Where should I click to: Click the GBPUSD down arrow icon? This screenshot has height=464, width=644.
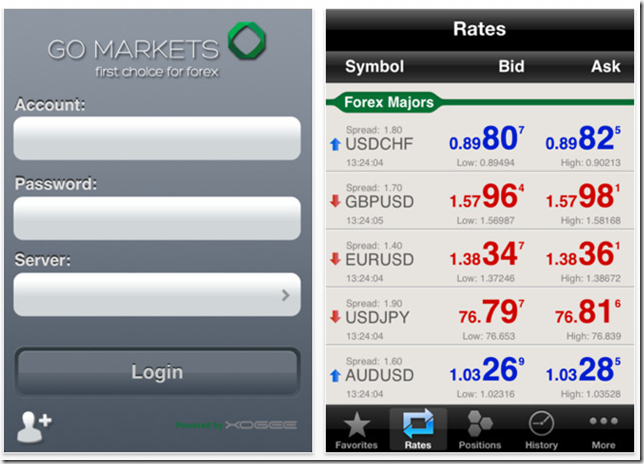pos(336,201)
